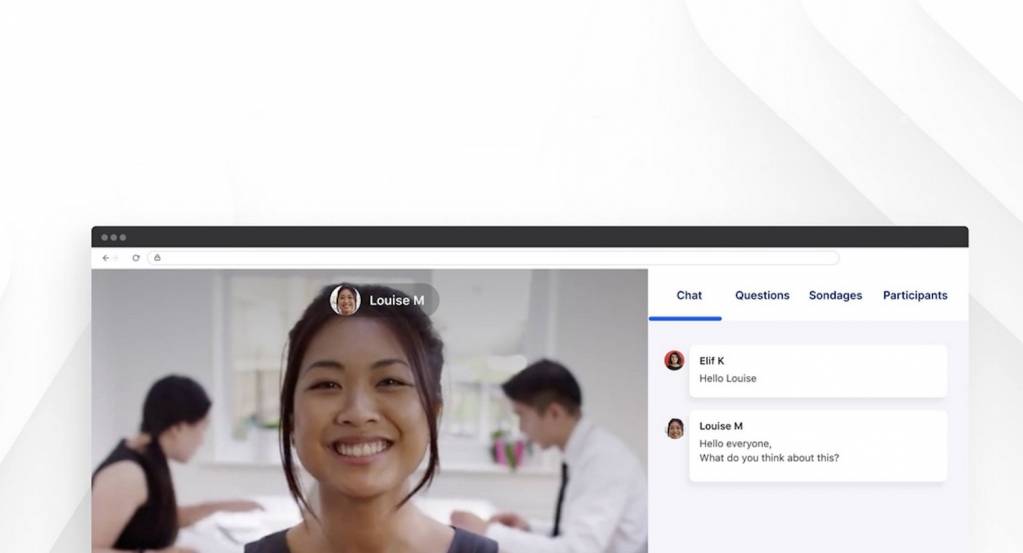Click Louise M's avatar in the video name badge

click(345, 300)
